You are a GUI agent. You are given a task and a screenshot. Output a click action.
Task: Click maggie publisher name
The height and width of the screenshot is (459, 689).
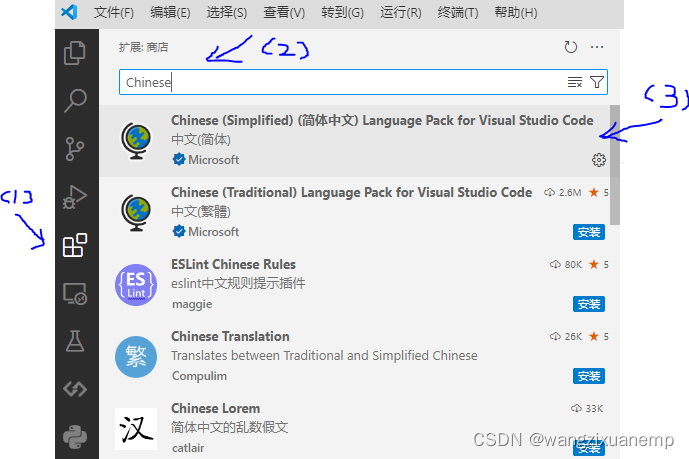point(192,304)
